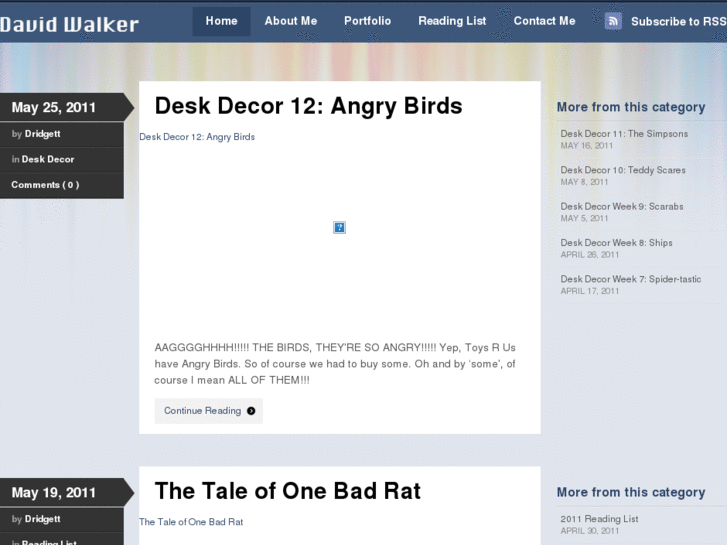Click the APRIL 17, 2011 date text
Viewport: 727px width, 545px height.
coord(590,291)
